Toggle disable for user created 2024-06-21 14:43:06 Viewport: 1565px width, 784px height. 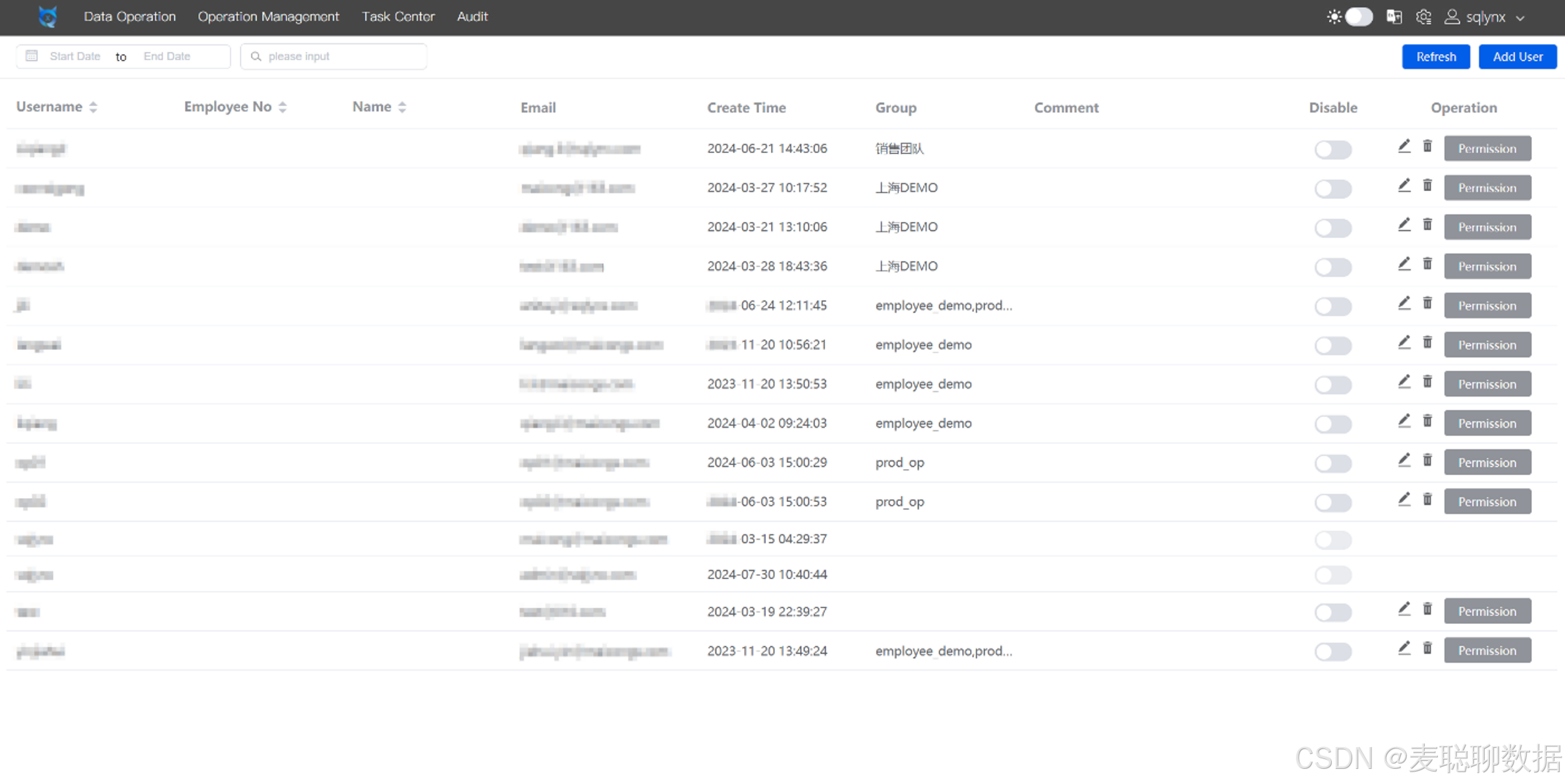(x=1332, y=150)
